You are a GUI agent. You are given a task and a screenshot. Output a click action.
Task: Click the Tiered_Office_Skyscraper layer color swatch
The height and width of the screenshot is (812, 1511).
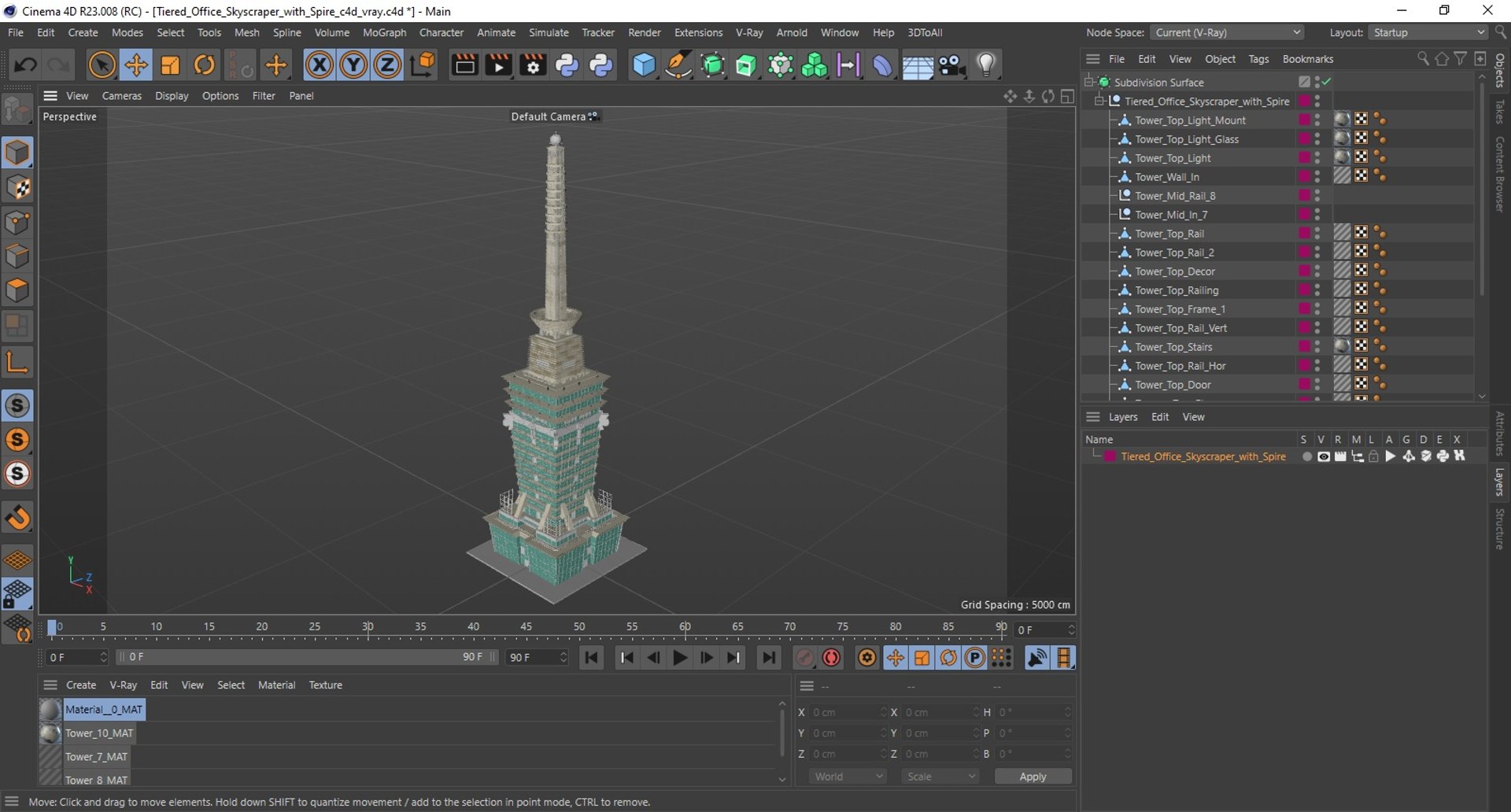tap(1110, 456)
